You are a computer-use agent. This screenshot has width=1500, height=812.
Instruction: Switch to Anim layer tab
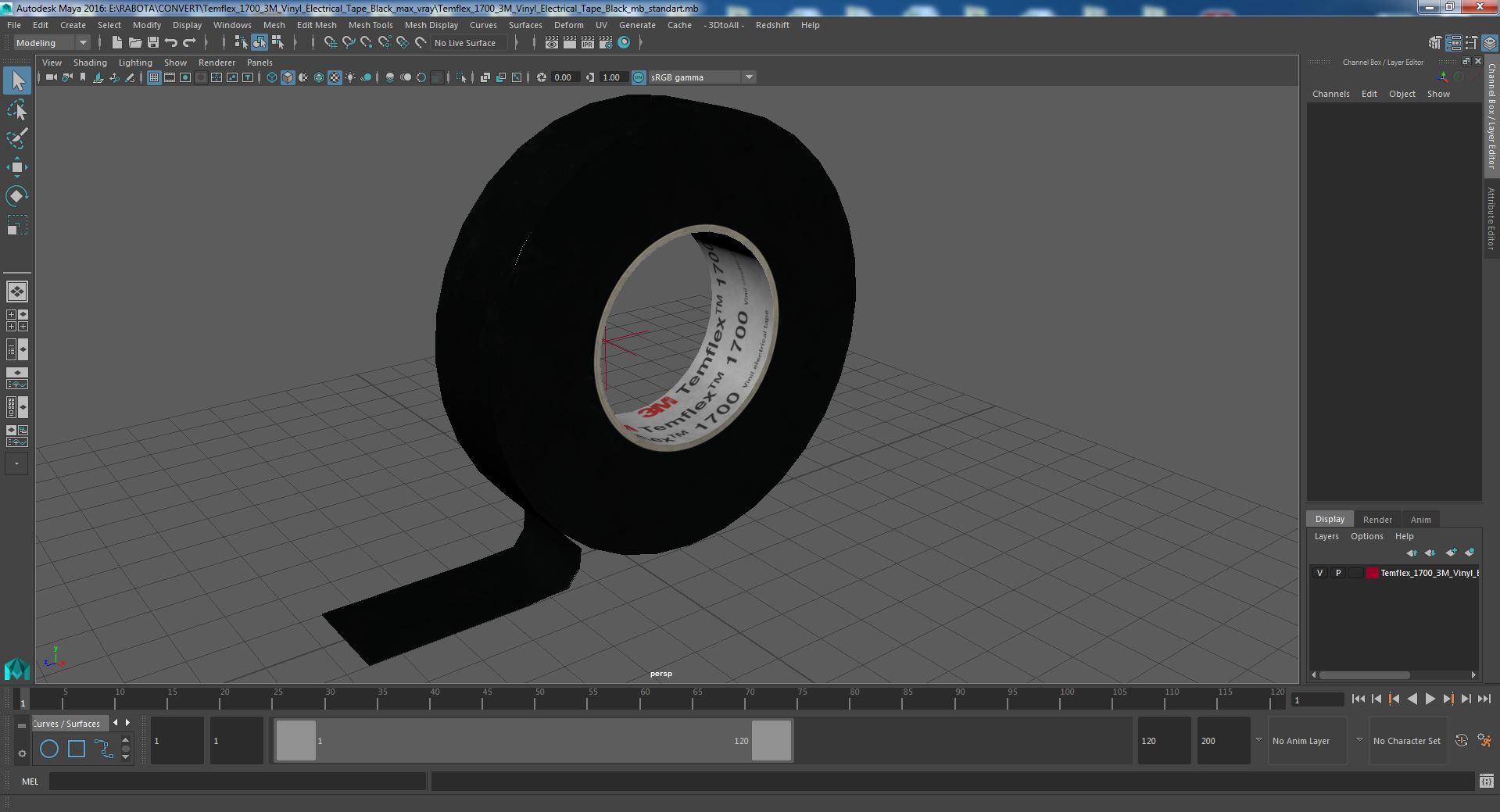pos(1420,520)
